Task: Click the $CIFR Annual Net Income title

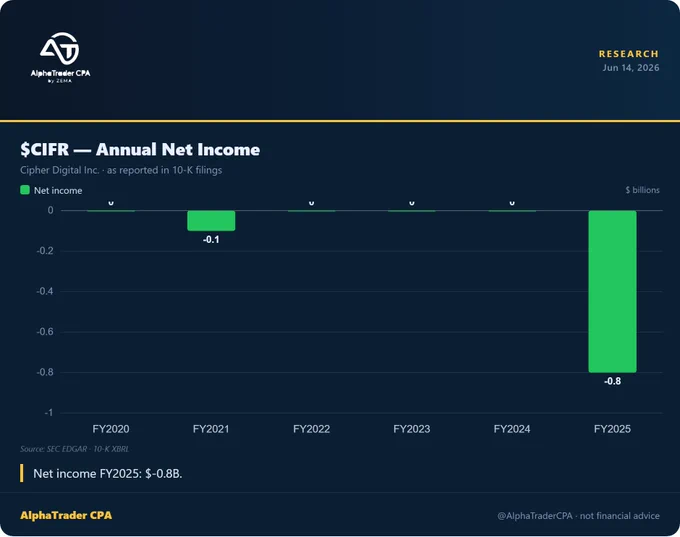Action: tap(140, 150)
